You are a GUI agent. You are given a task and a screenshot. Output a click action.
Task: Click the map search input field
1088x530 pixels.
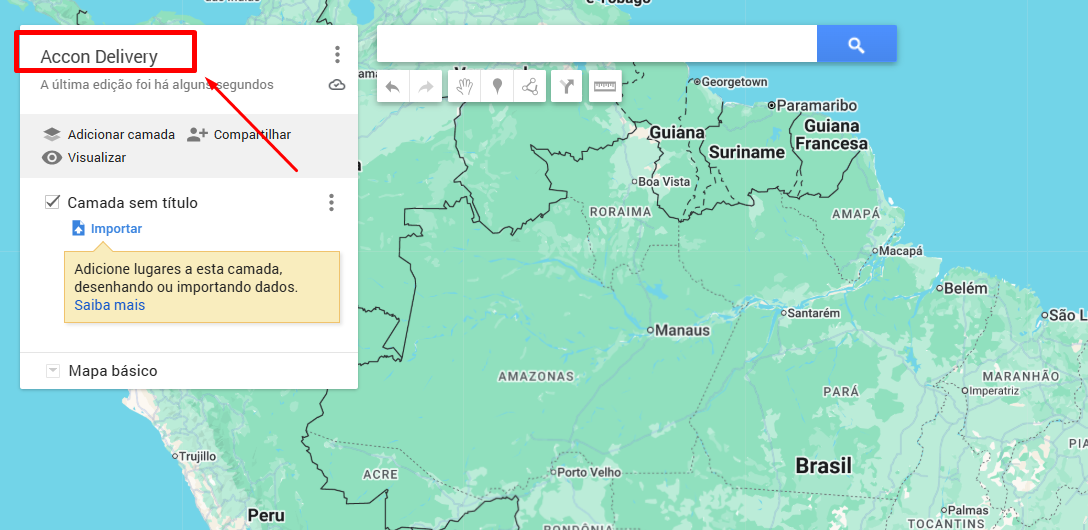pyautogui.click(x=596, y=45)
